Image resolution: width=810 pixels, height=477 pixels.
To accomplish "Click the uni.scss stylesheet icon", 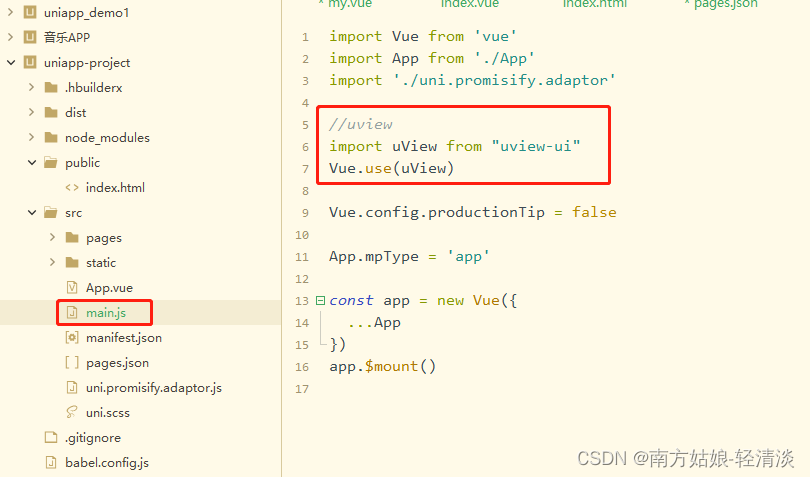I will (72, 412).
